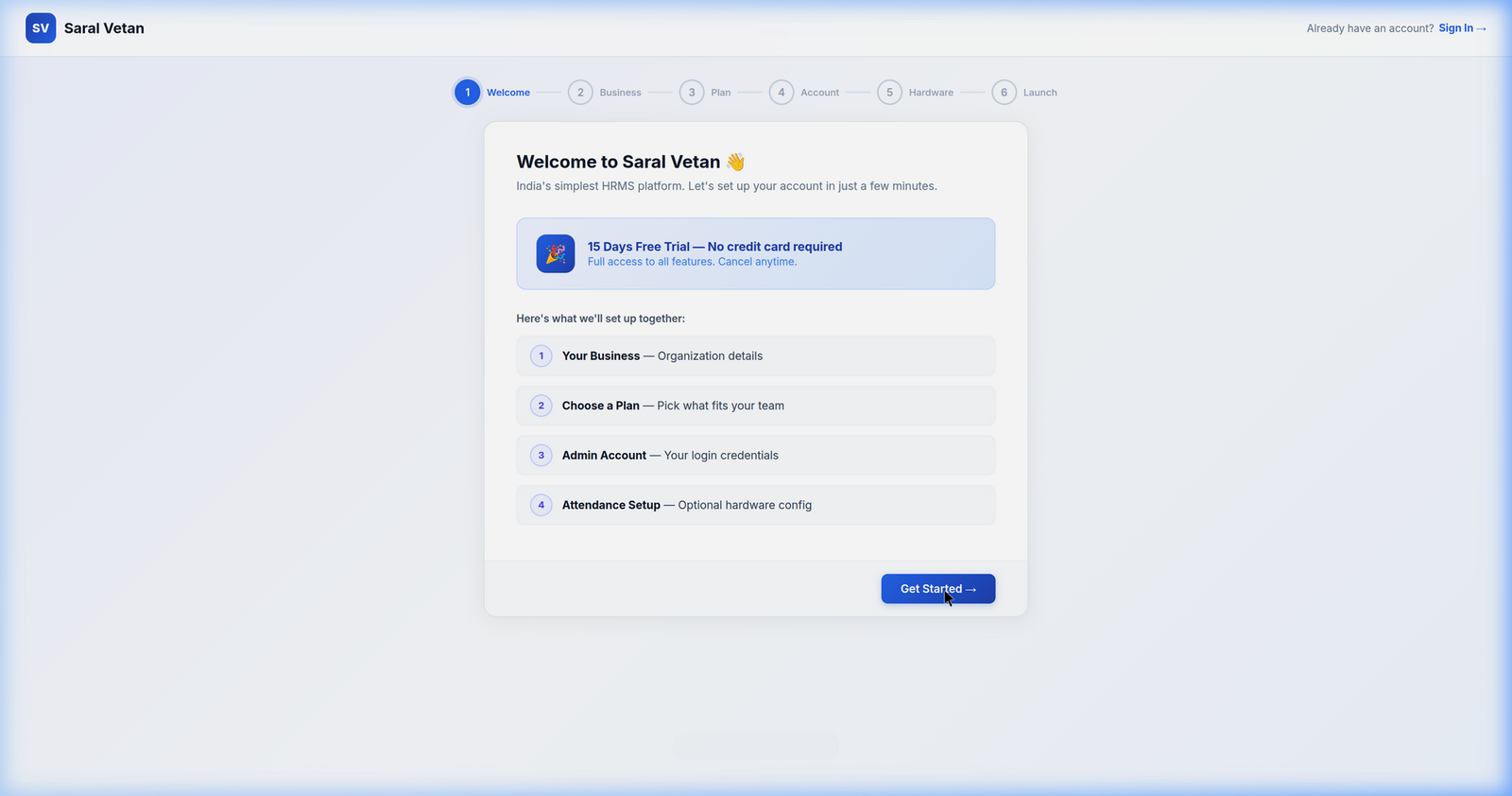Image resolution: width=1512 pixels, height=796 pixels.
Task: Click the Saral Vetan brand name
Action: pos(104,28)
